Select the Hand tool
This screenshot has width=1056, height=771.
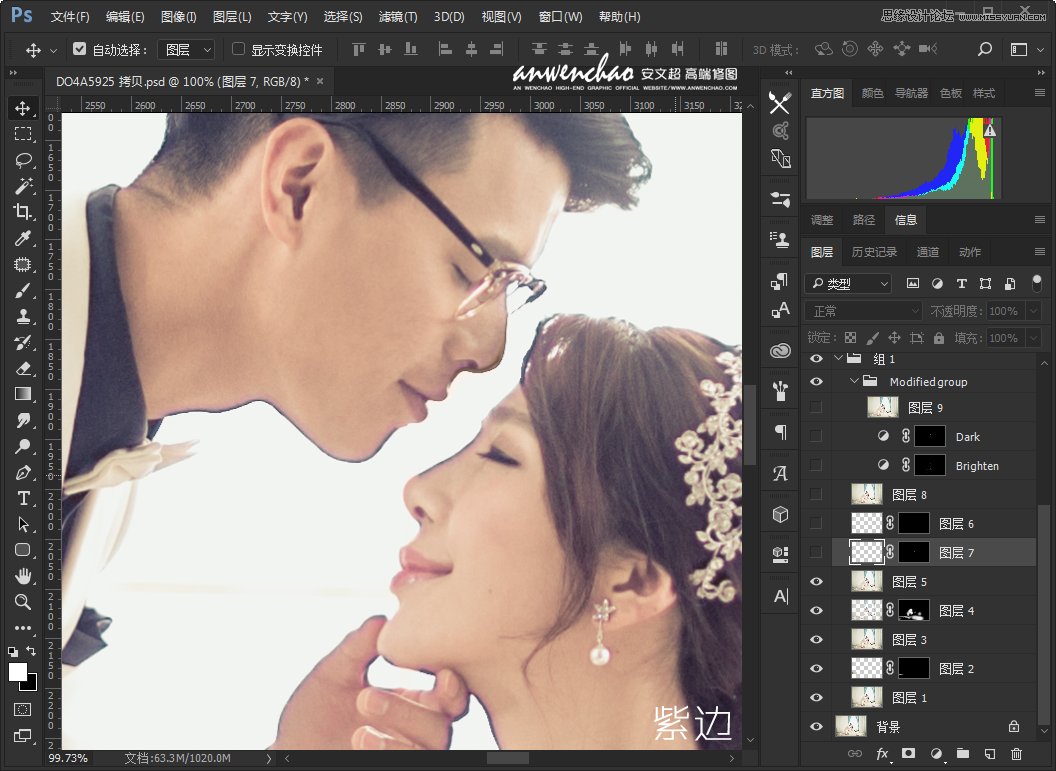pyautogui.click(x=22, y=578)
